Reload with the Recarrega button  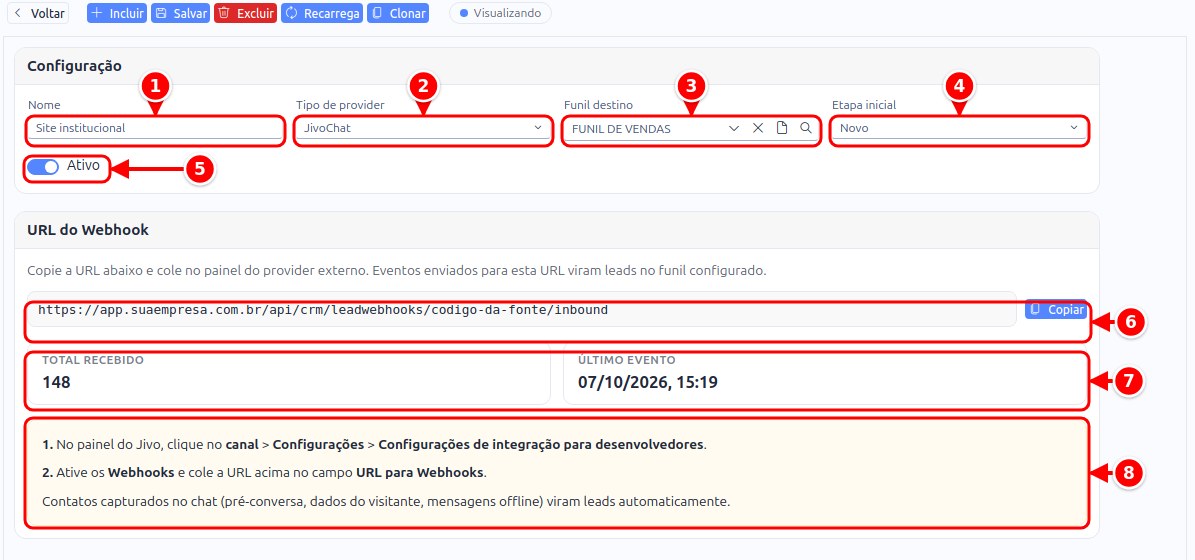coord(321,13)
